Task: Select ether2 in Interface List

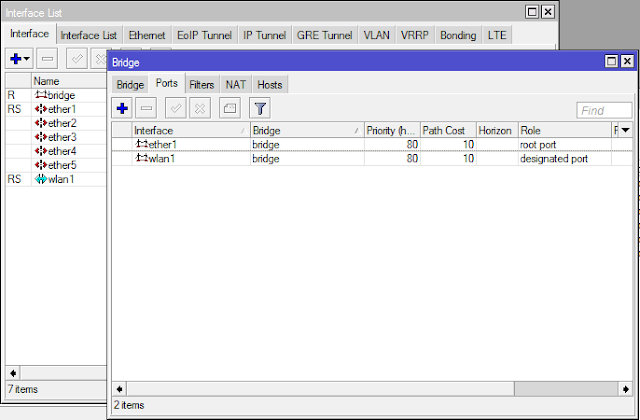Action: [56, 123]
